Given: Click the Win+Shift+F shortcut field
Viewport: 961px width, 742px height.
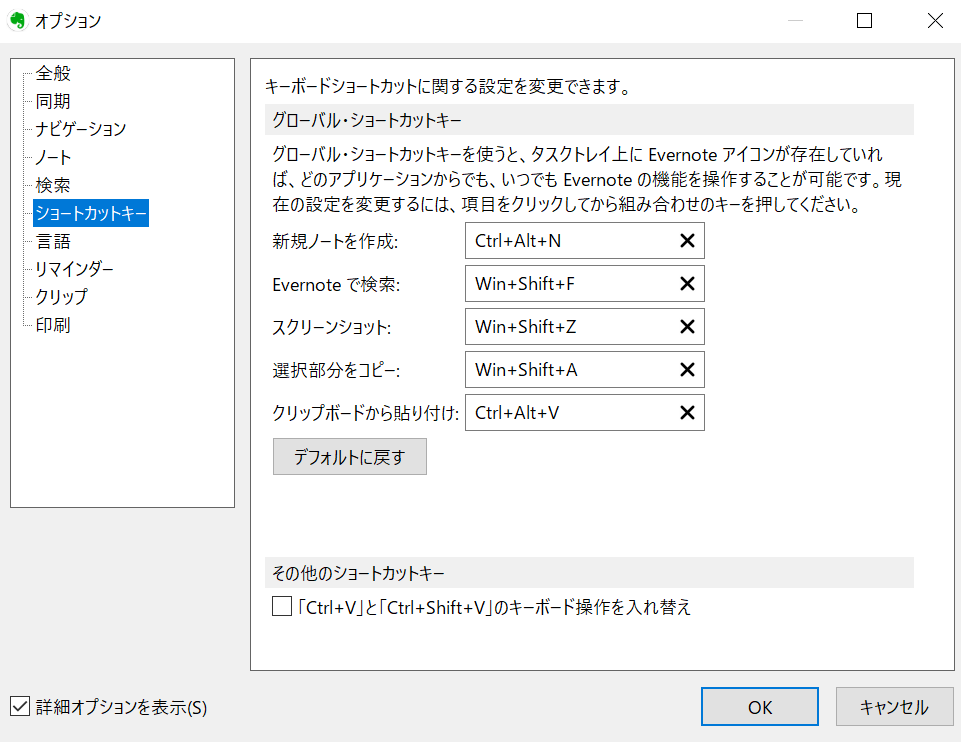Looking at the screenshot, I should pyautogui.click(x=585, y=284).
